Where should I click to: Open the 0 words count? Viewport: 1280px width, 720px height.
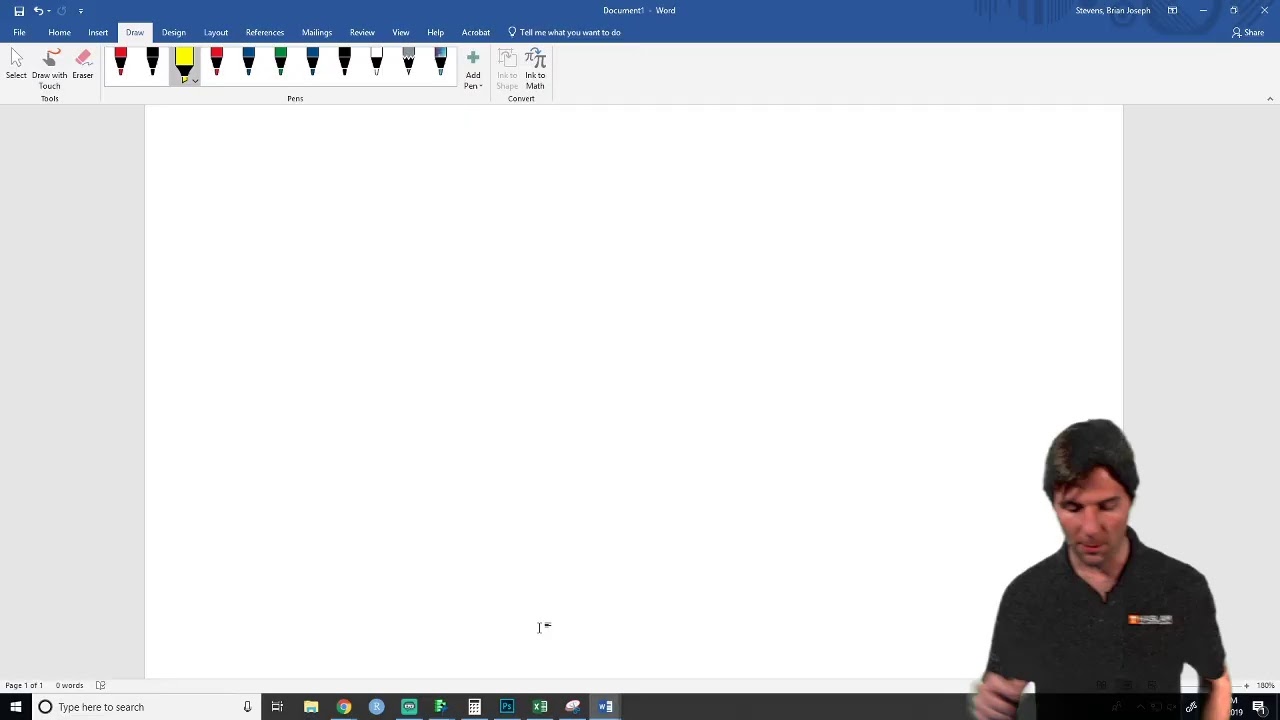(70, 686)
